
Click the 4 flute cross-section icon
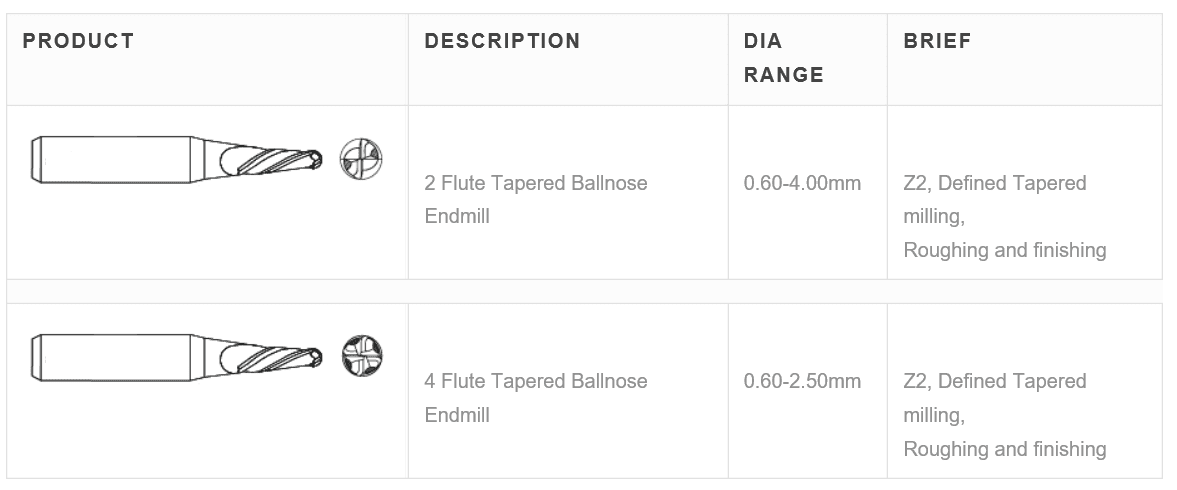tap(361, 355)
